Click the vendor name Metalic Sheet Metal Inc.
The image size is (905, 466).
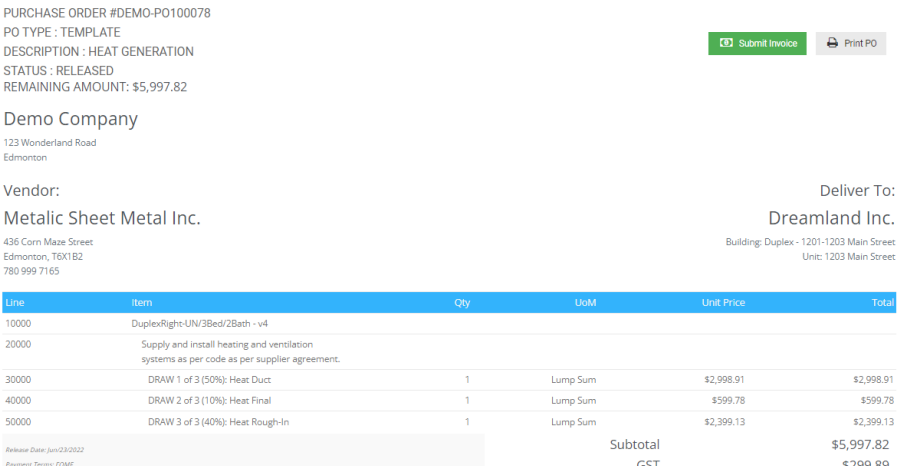point(102,218)
